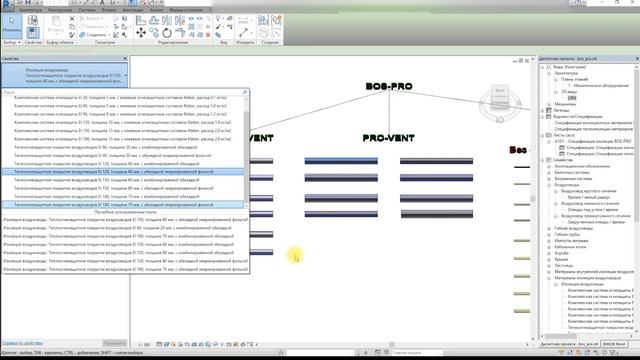Click the 1:100 view scale control

tap(144, 344)
